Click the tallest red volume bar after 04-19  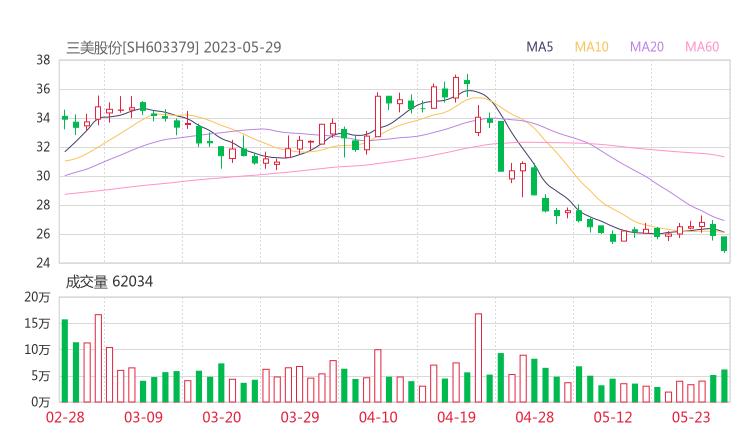point(478,358)
